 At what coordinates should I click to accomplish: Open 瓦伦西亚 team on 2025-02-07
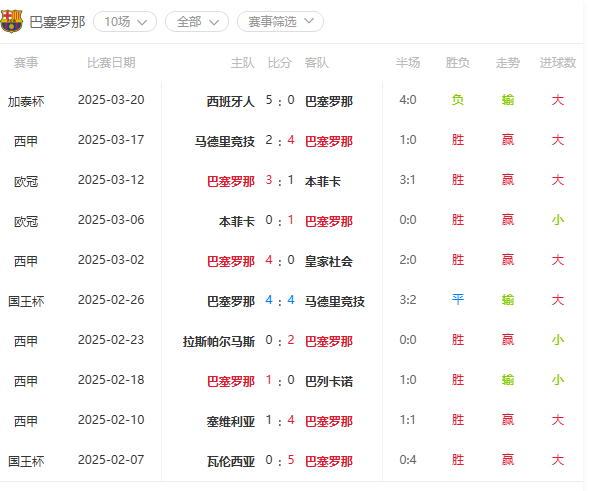(x=231, y=461)
